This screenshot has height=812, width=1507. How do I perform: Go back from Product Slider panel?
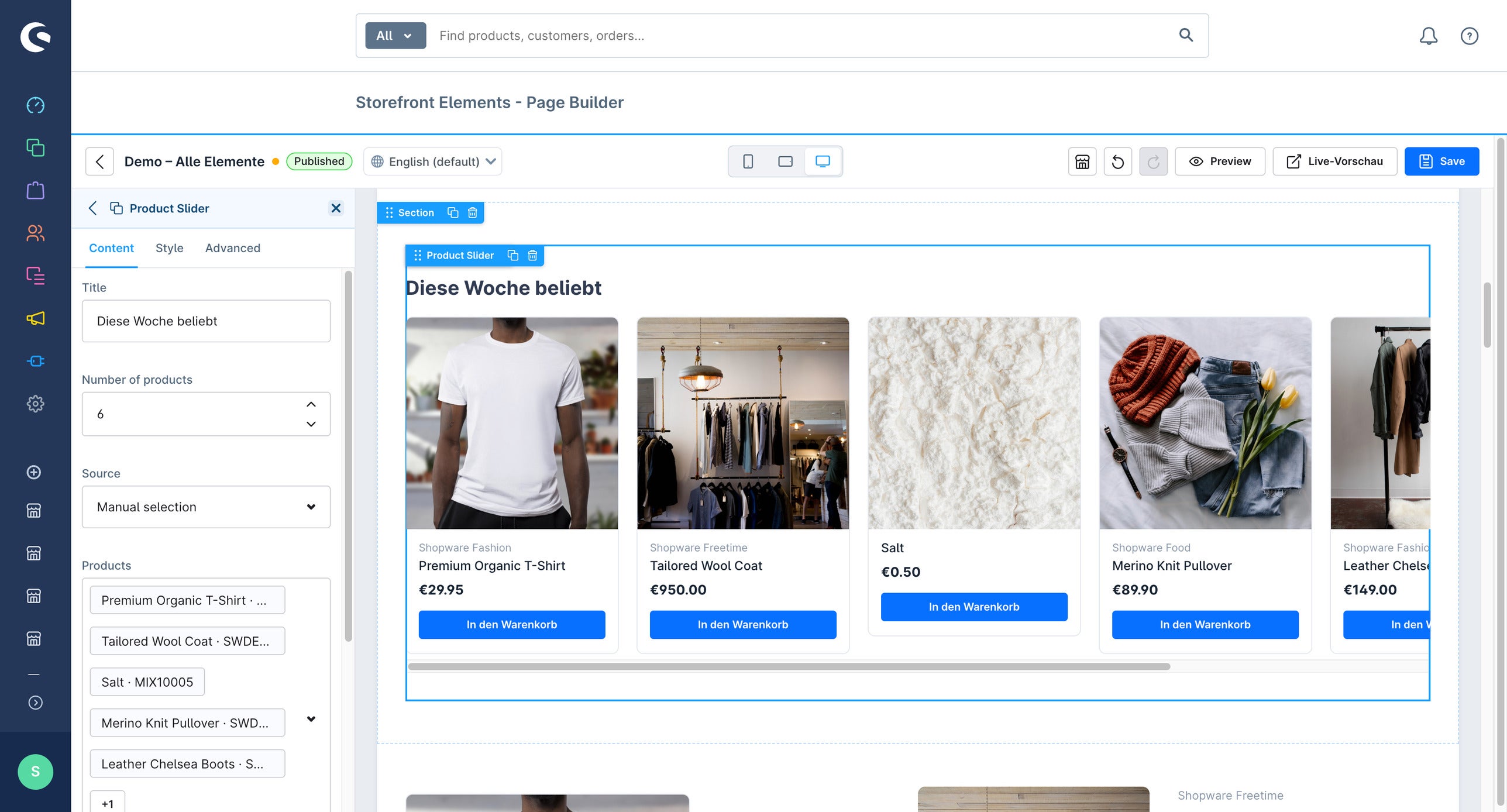click(x=92, y=208)
